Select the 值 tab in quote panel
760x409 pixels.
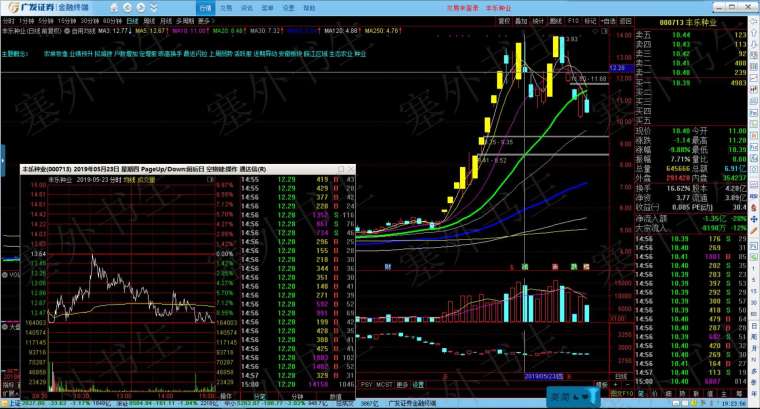tap(710, 394)
